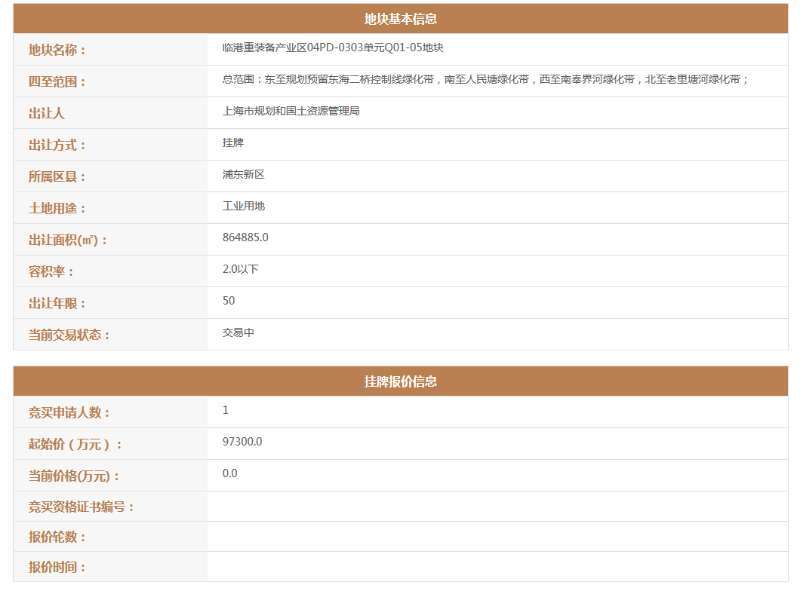800x591 pixels.
Task: Select the 土地用途 label
Action: 57,208
